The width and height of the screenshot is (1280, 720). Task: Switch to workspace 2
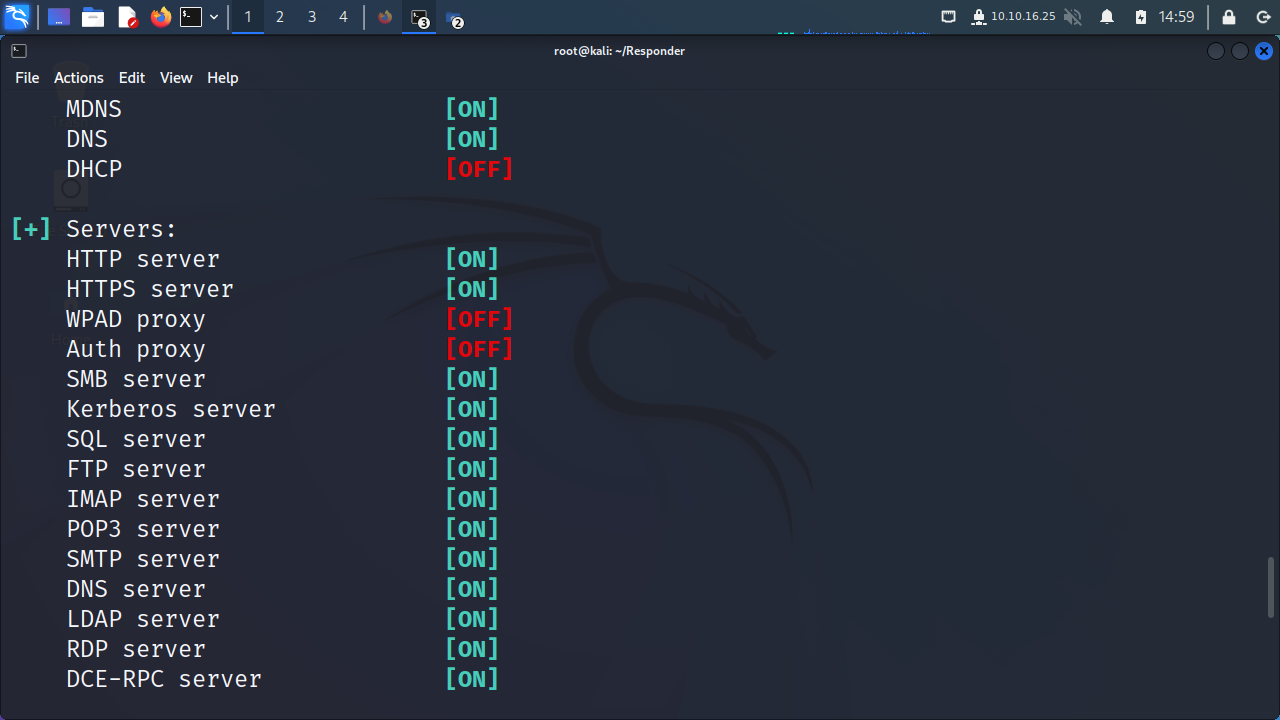[x=280, y=17]
